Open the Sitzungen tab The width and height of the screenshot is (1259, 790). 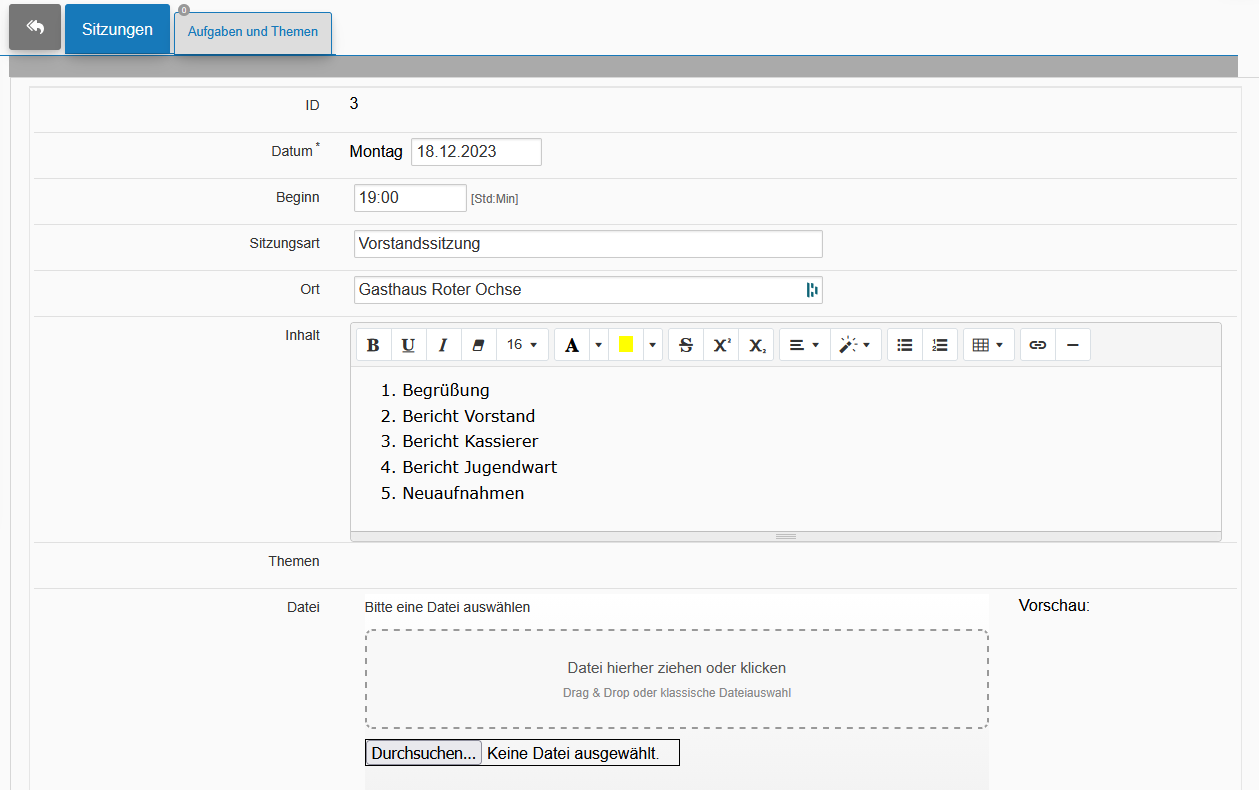coord(117,29)
